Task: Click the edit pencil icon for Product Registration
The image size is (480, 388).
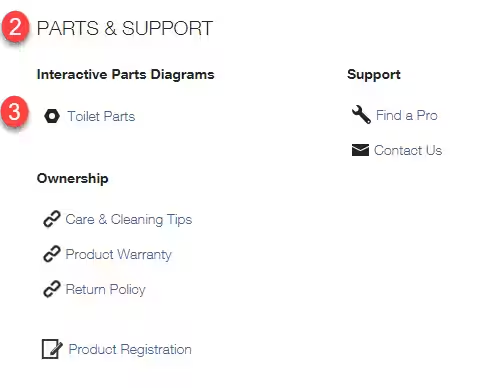Action: tap(52, 349)
